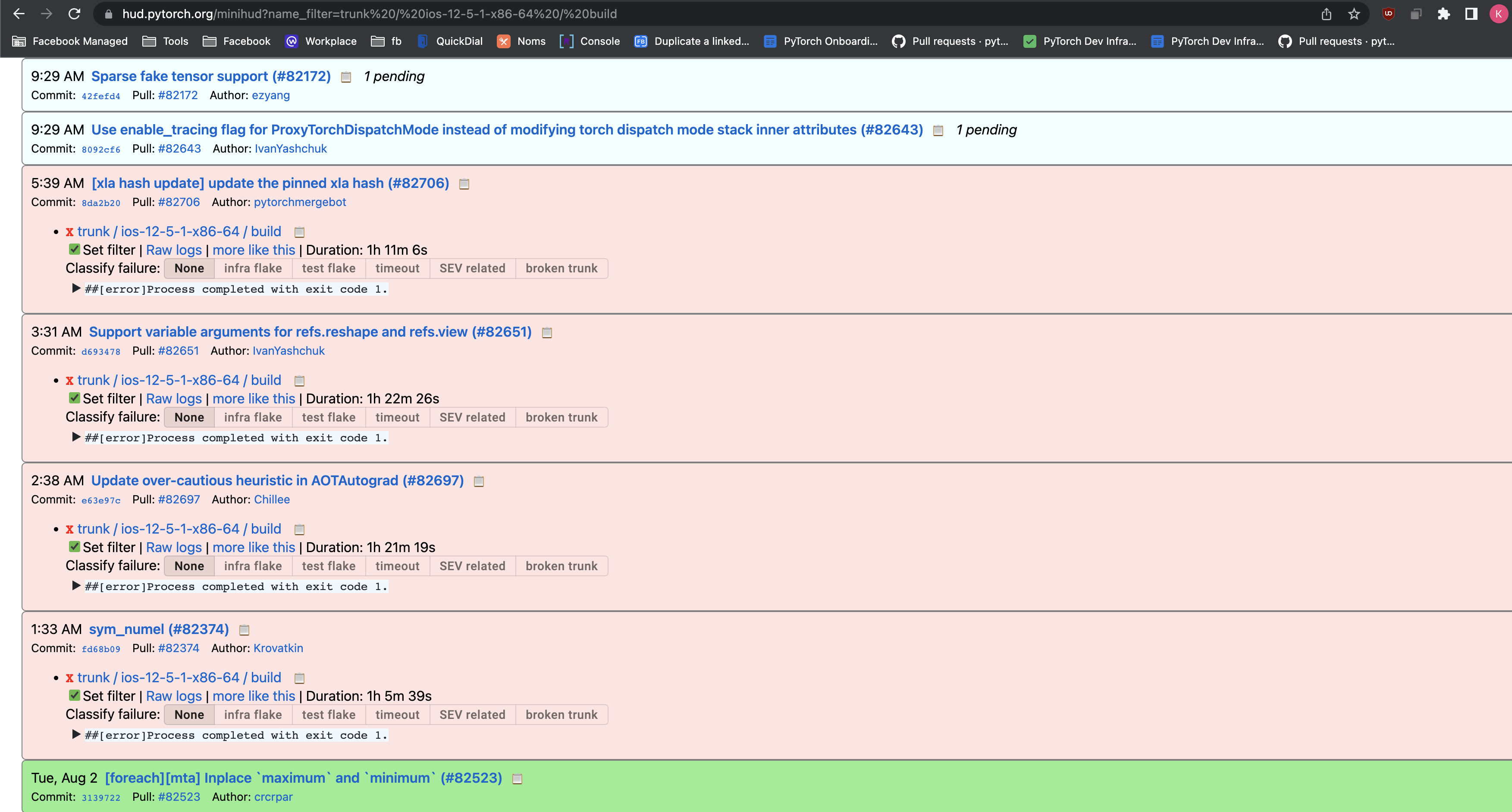Toggle Set filter checkbox under sym_numel commit
1512x812 pixels.
point(74,695)
